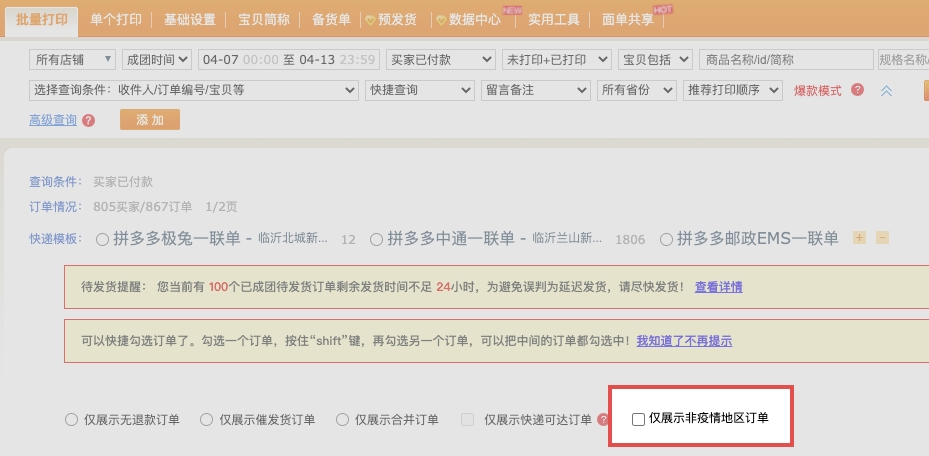Open the 留言备注 dropdown
This screenshot has width=929, height=456.
coord(536,90)
